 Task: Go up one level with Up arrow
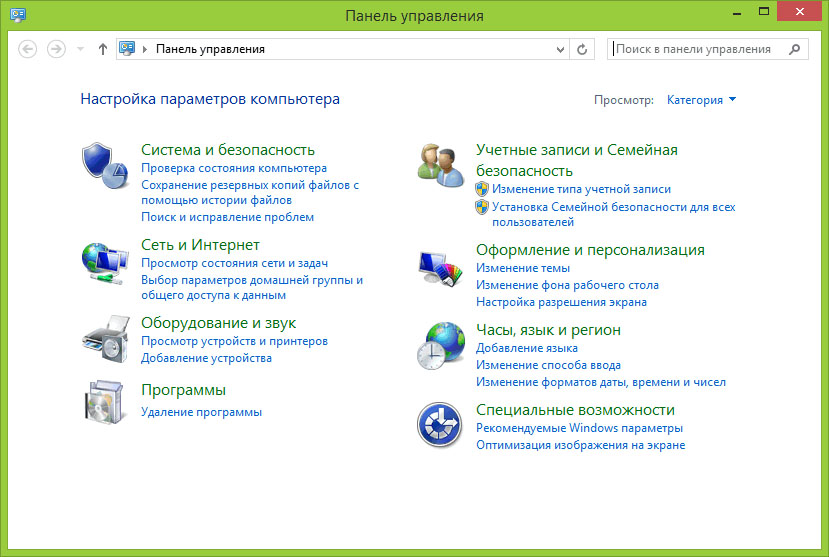coord(103,49)
